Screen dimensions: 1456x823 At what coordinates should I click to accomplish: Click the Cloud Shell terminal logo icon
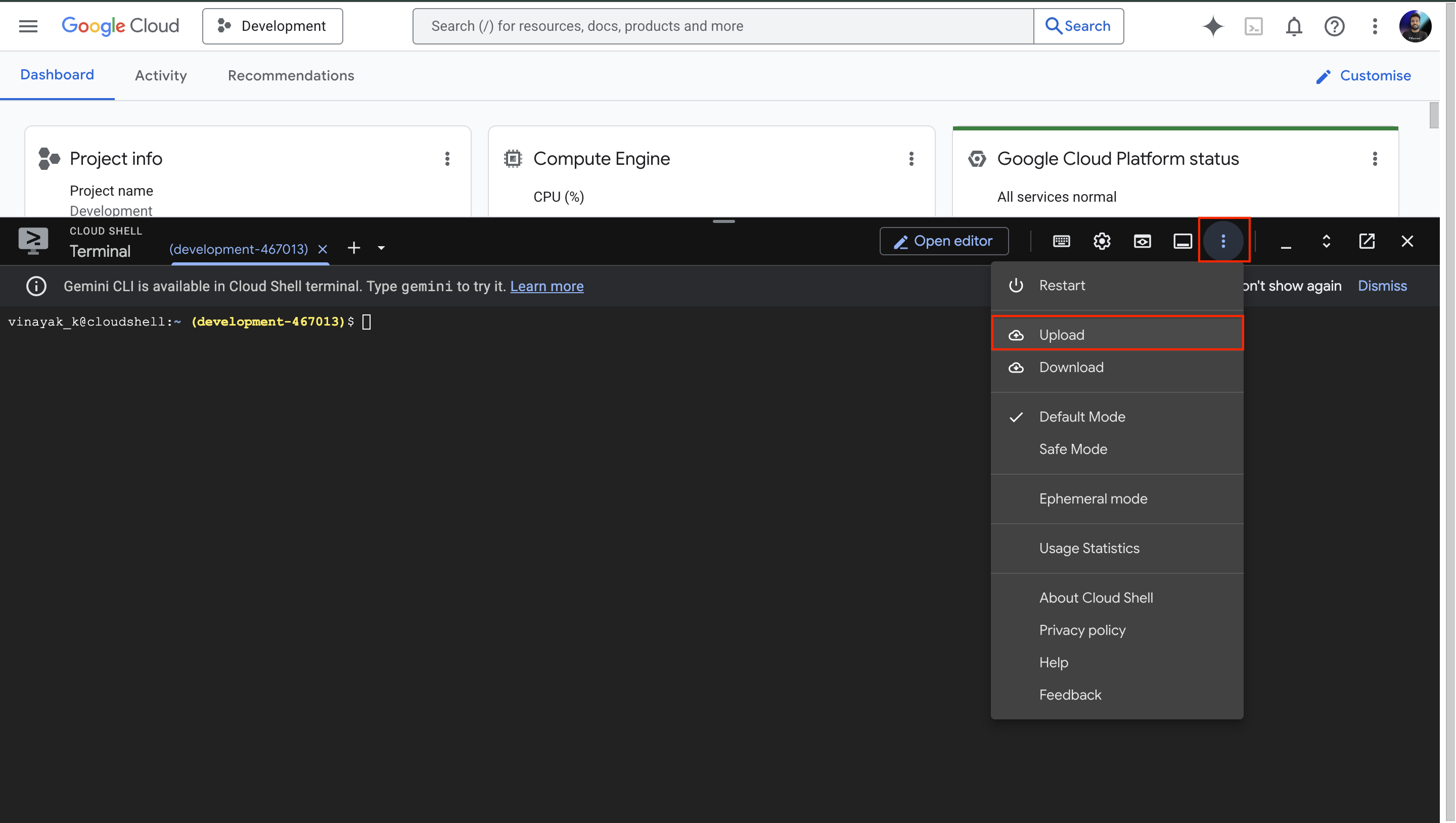[x=33, y=241]
